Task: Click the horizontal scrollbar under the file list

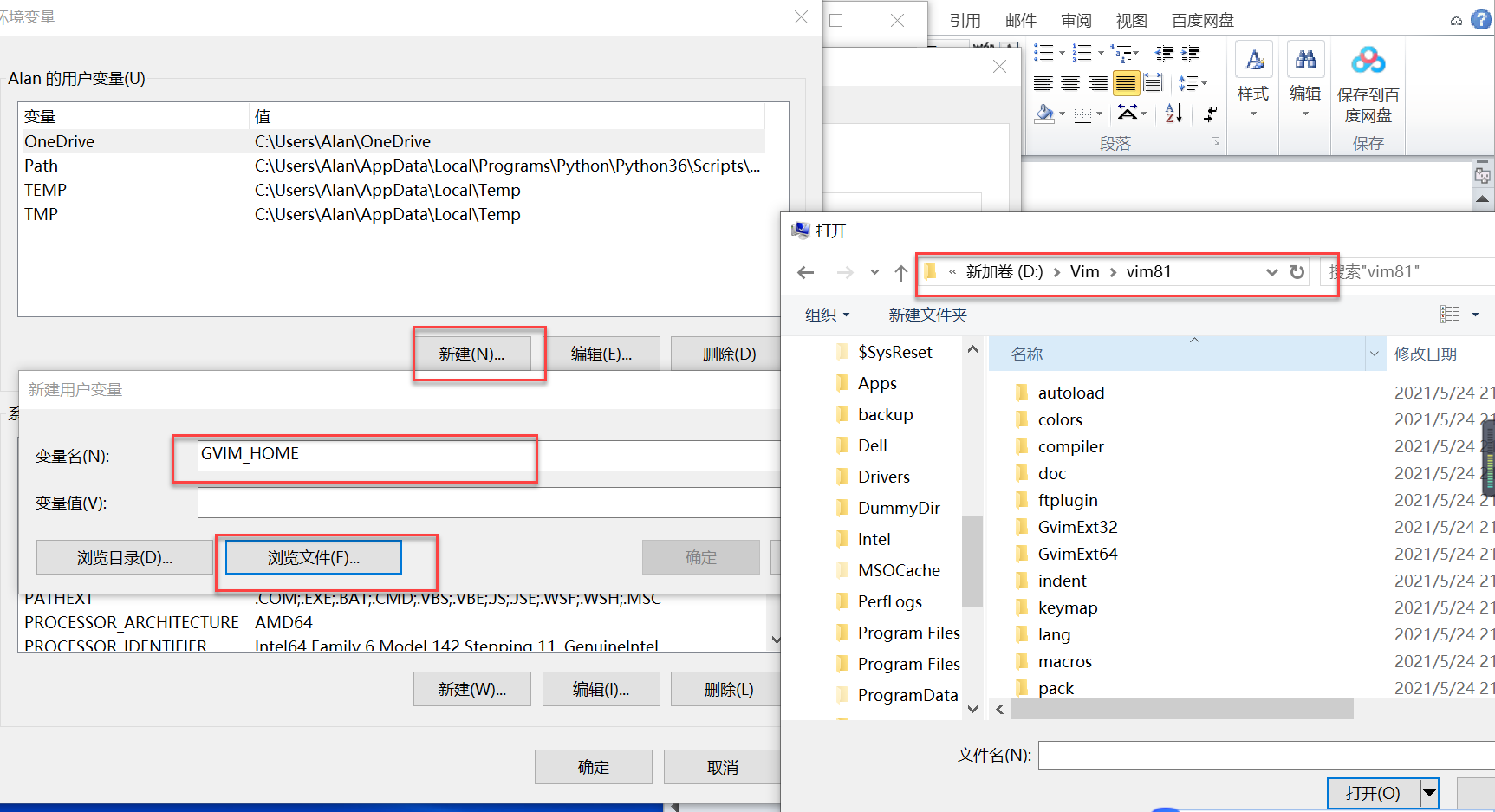Action: coord(1182,709)
